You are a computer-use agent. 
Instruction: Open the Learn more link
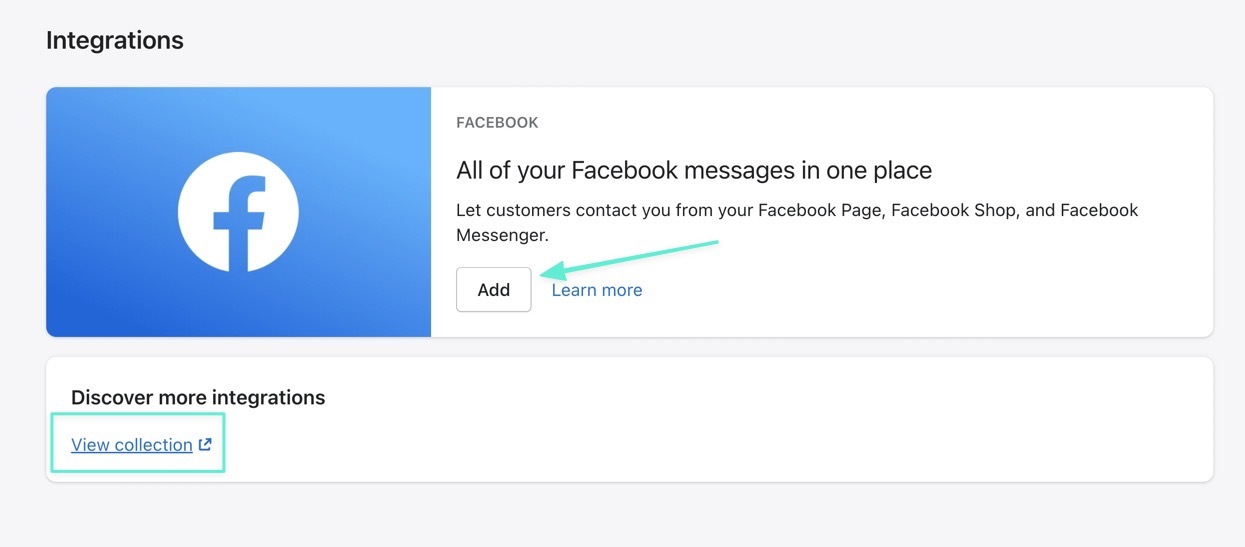pos(597,290)
